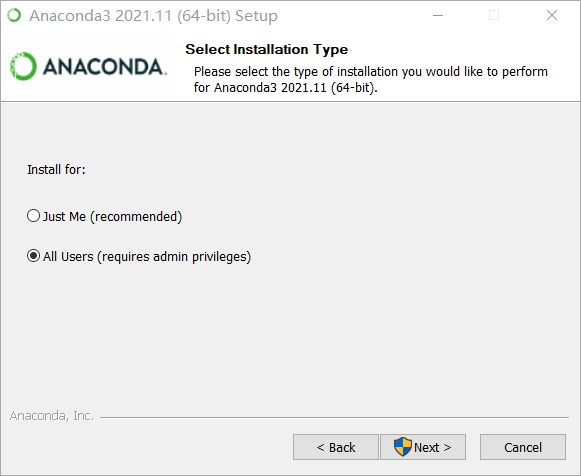Click the greyed-out maximize window icon
The width and height of the screenshot is (581, 476).
(x=494, y=16)
